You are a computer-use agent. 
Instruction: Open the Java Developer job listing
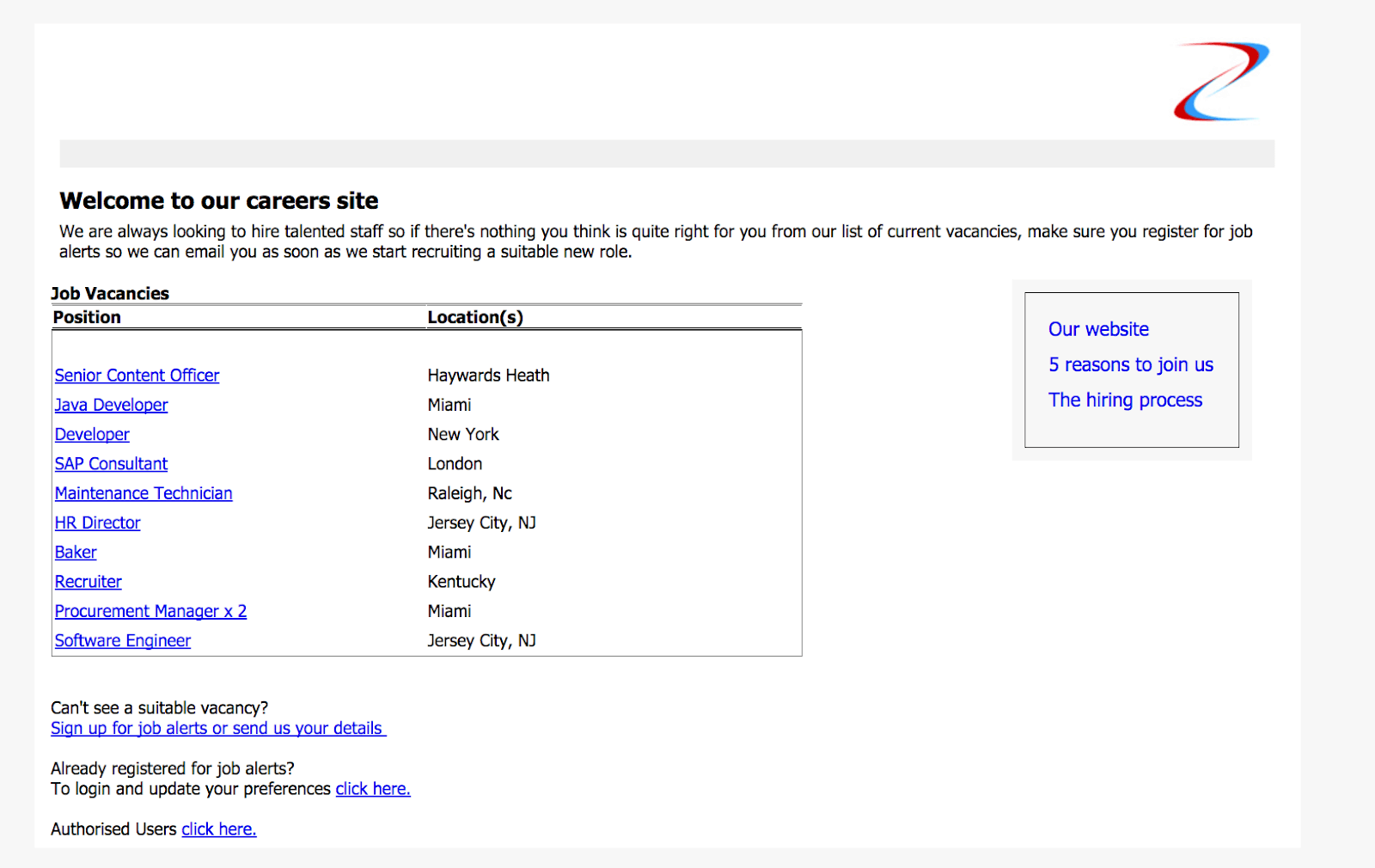point(111,405)
